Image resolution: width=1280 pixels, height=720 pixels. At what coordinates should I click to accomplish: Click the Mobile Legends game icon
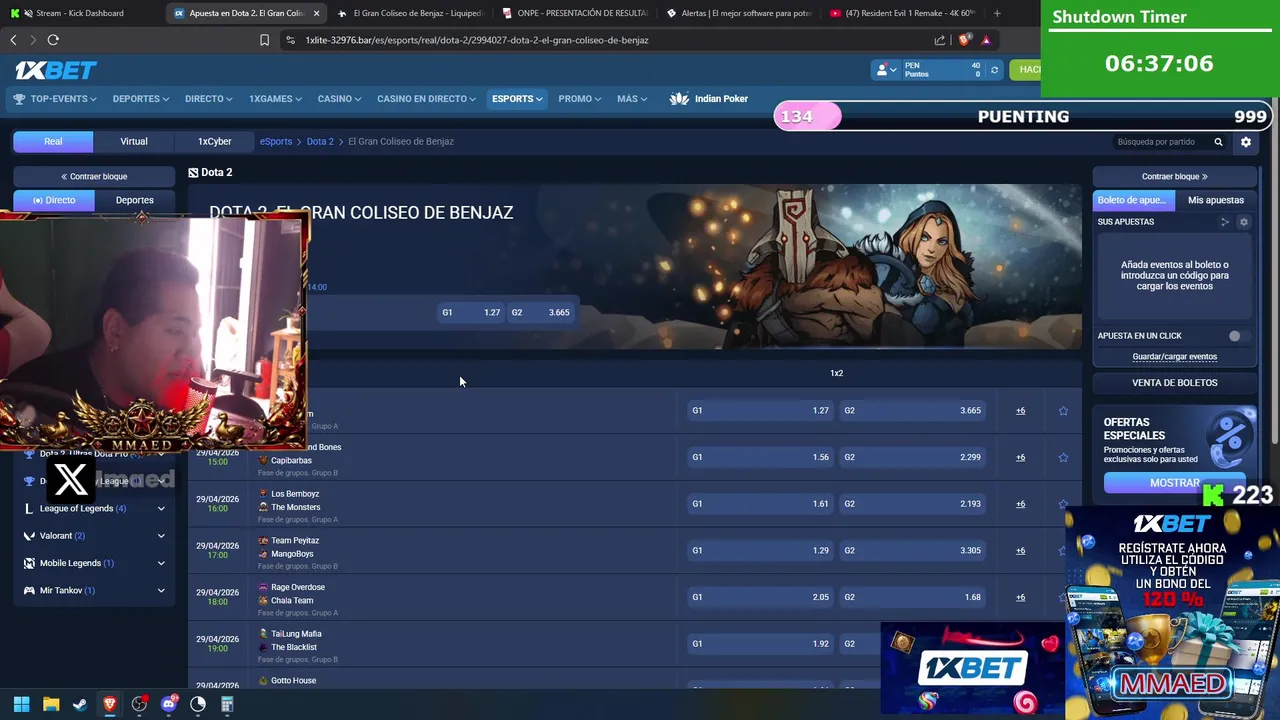29,563
